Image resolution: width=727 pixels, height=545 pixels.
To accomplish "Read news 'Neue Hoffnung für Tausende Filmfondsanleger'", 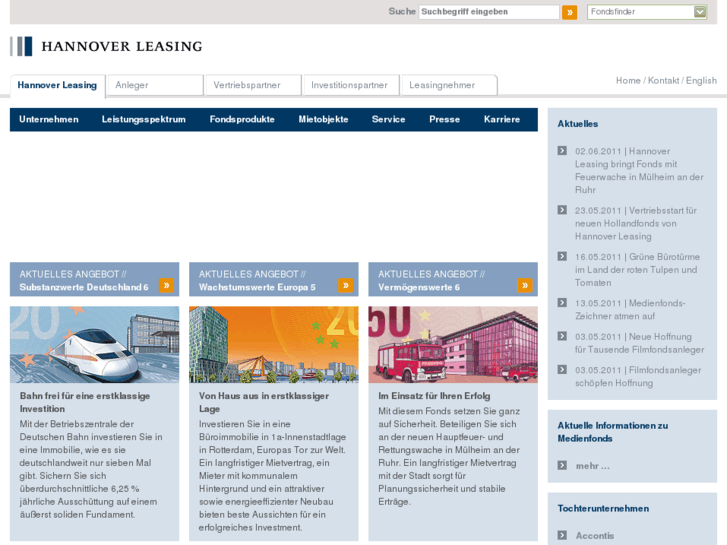I will [x=639, y=343].
